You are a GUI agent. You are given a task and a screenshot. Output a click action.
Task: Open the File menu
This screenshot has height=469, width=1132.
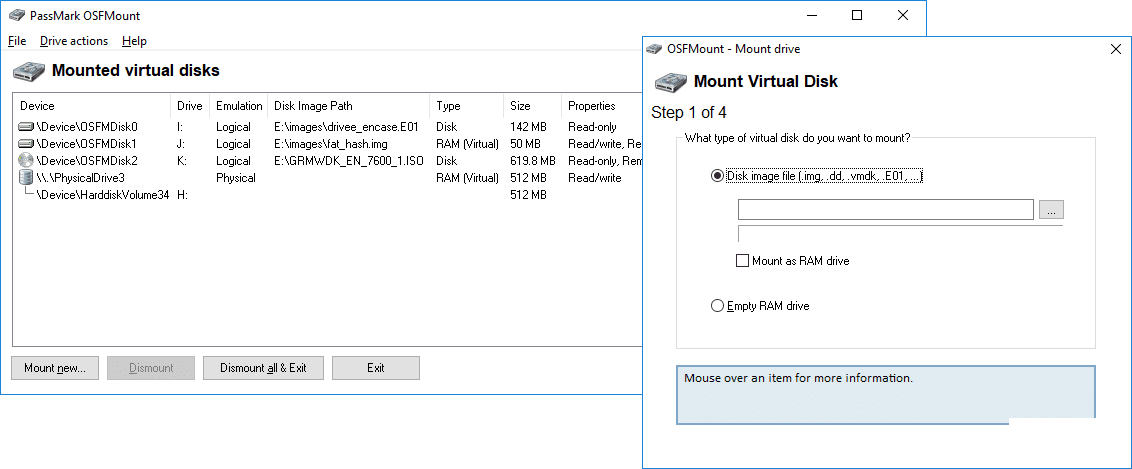[x=17, y=41]
